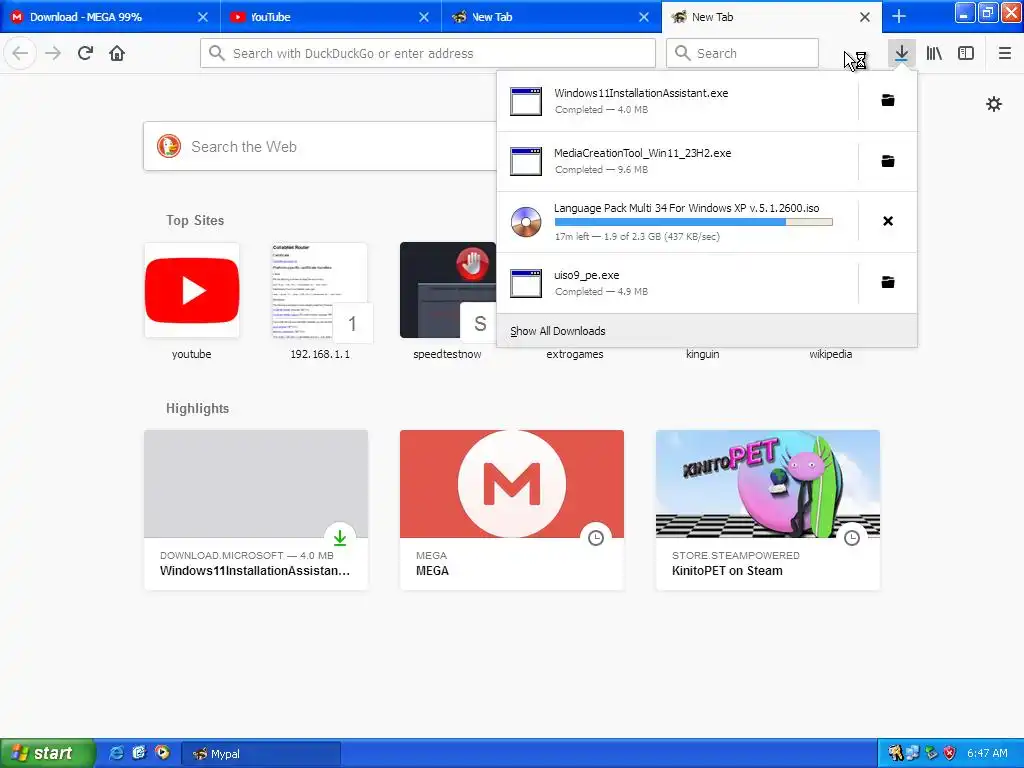This screenshot has height=768, width=1024.
Task: Open the MEGA highlight card
Action: coord(512,509)
